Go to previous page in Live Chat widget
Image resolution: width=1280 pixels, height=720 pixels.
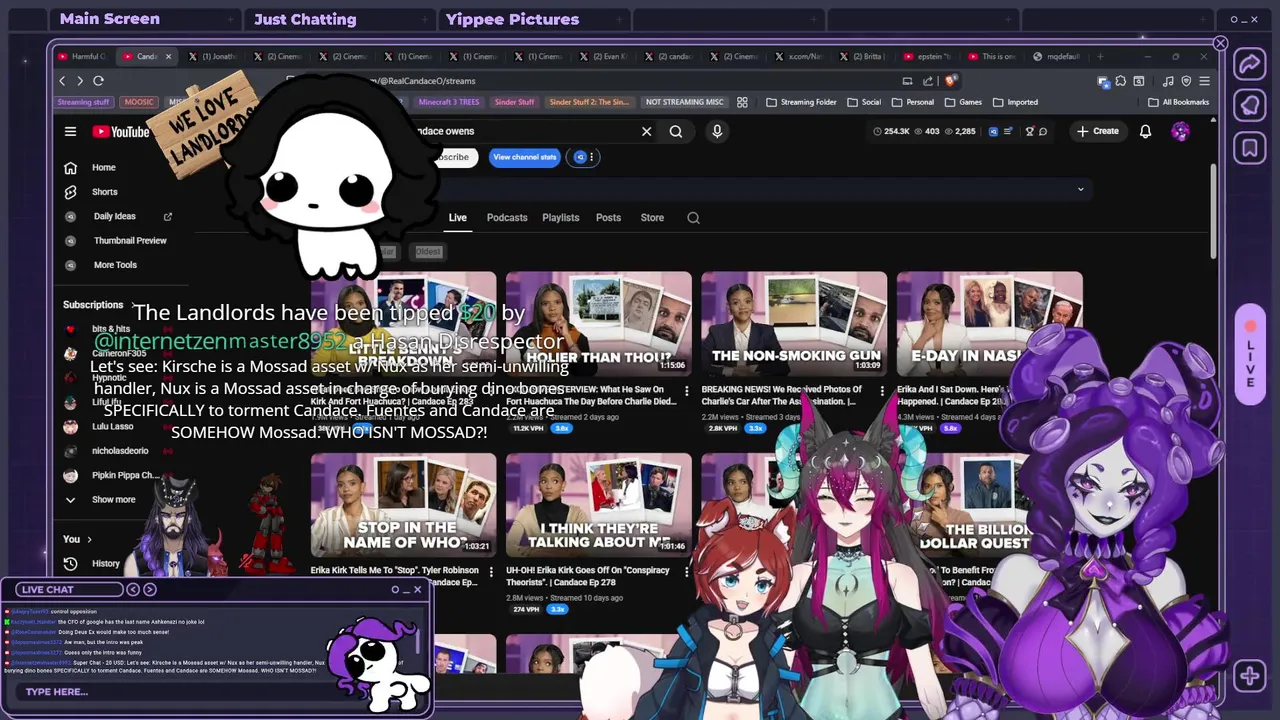(133, 590)
